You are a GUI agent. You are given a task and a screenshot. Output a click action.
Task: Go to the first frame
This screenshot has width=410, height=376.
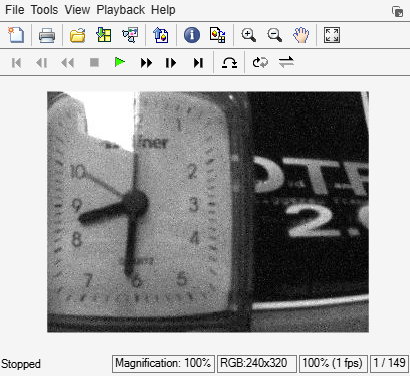(x=16, y=63)
